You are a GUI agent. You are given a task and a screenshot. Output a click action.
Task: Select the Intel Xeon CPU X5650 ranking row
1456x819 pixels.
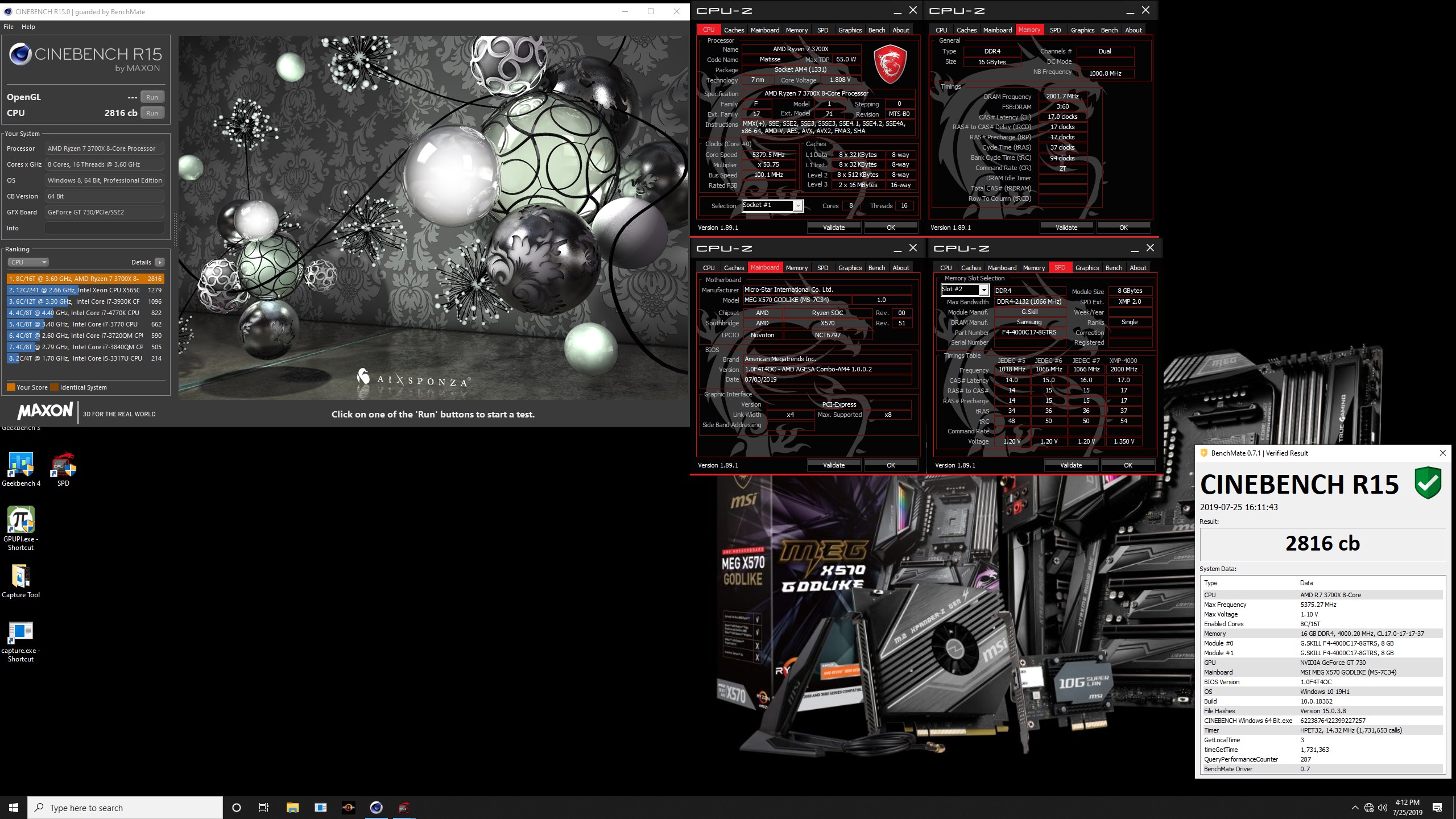pos(85,290)
